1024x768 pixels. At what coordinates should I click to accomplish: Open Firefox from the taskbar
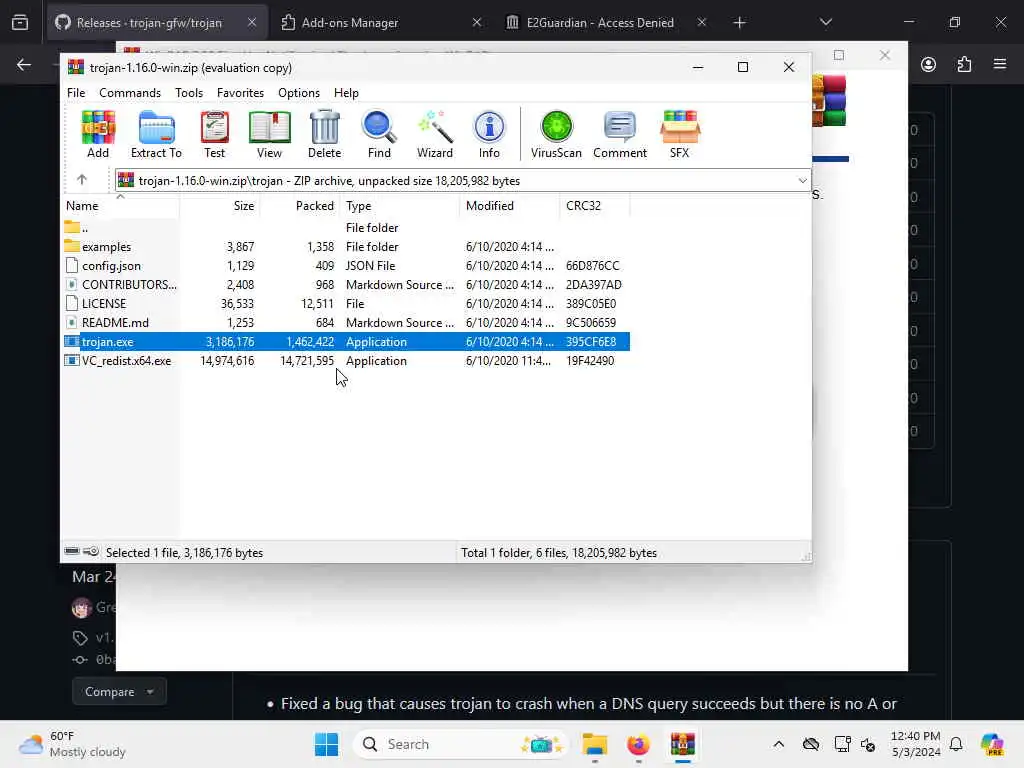[x=638, y=744]
